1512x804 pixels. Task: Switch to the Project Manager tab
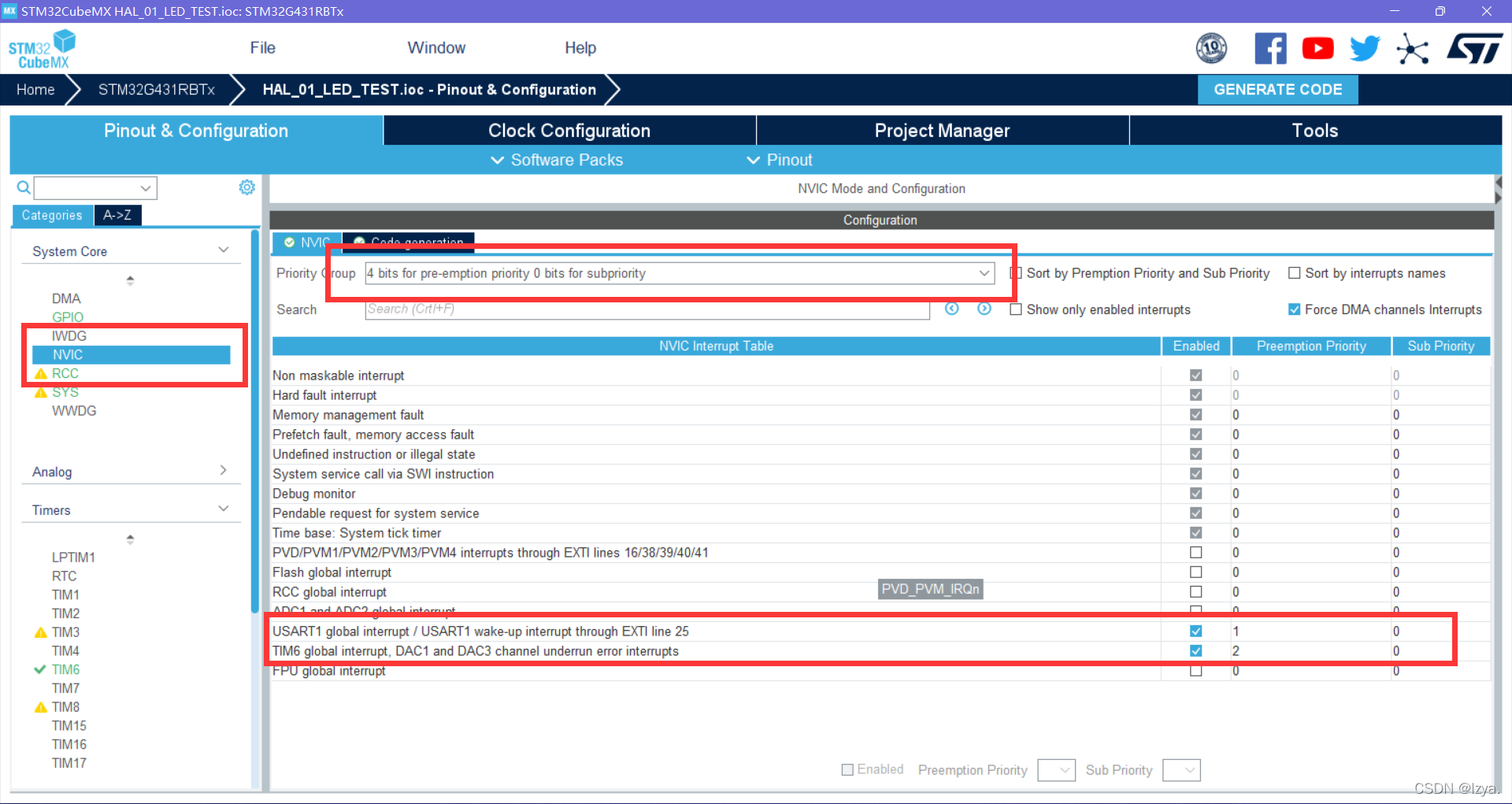942,131
